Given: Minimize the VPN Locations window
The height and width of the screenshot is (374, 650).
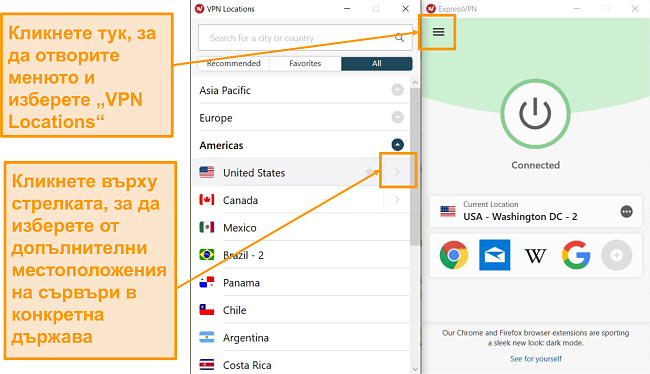Looking at the screenshot, I should tap(347, 9).
